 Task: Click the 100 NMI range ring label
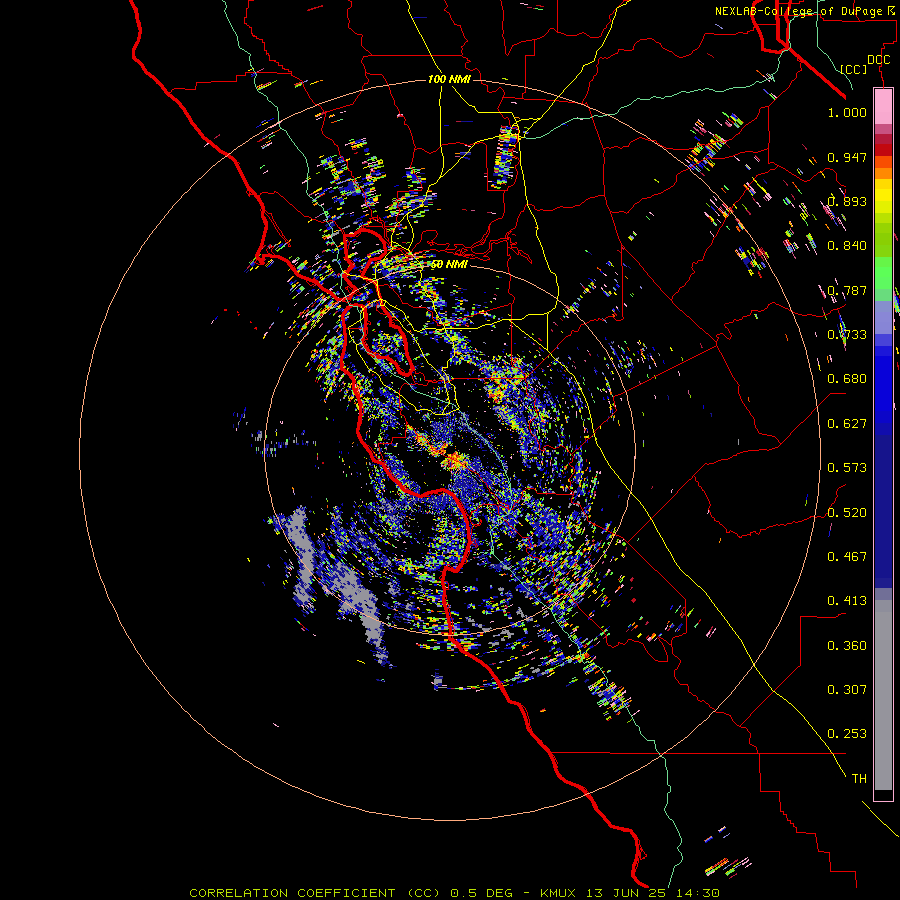tap(449, 79)
